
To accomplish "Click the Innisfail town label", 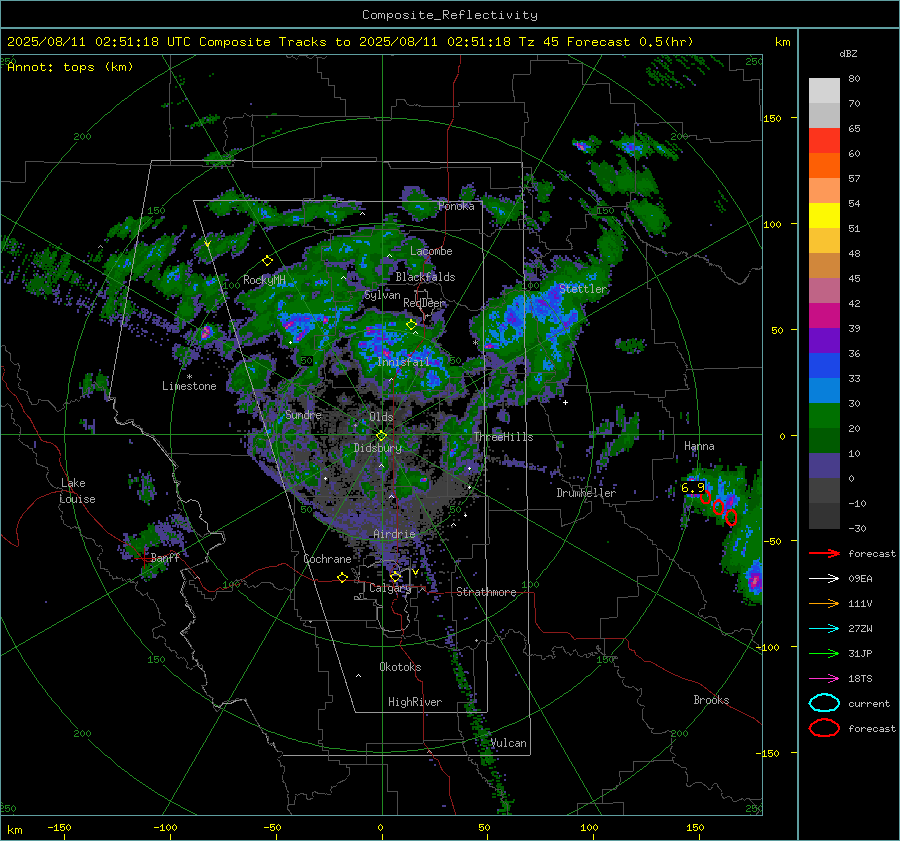I will [404, 362].
